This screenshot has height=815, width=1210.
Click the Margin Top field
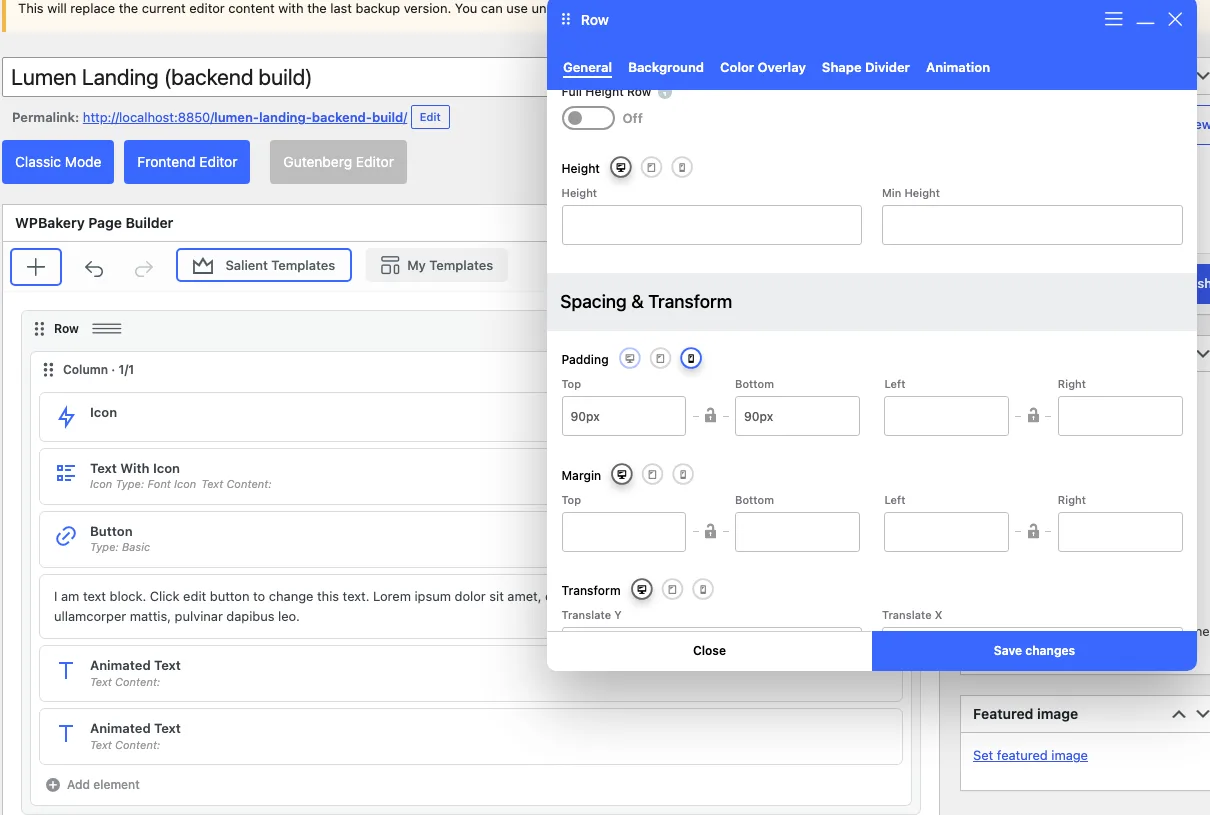[x=624, y=532]
